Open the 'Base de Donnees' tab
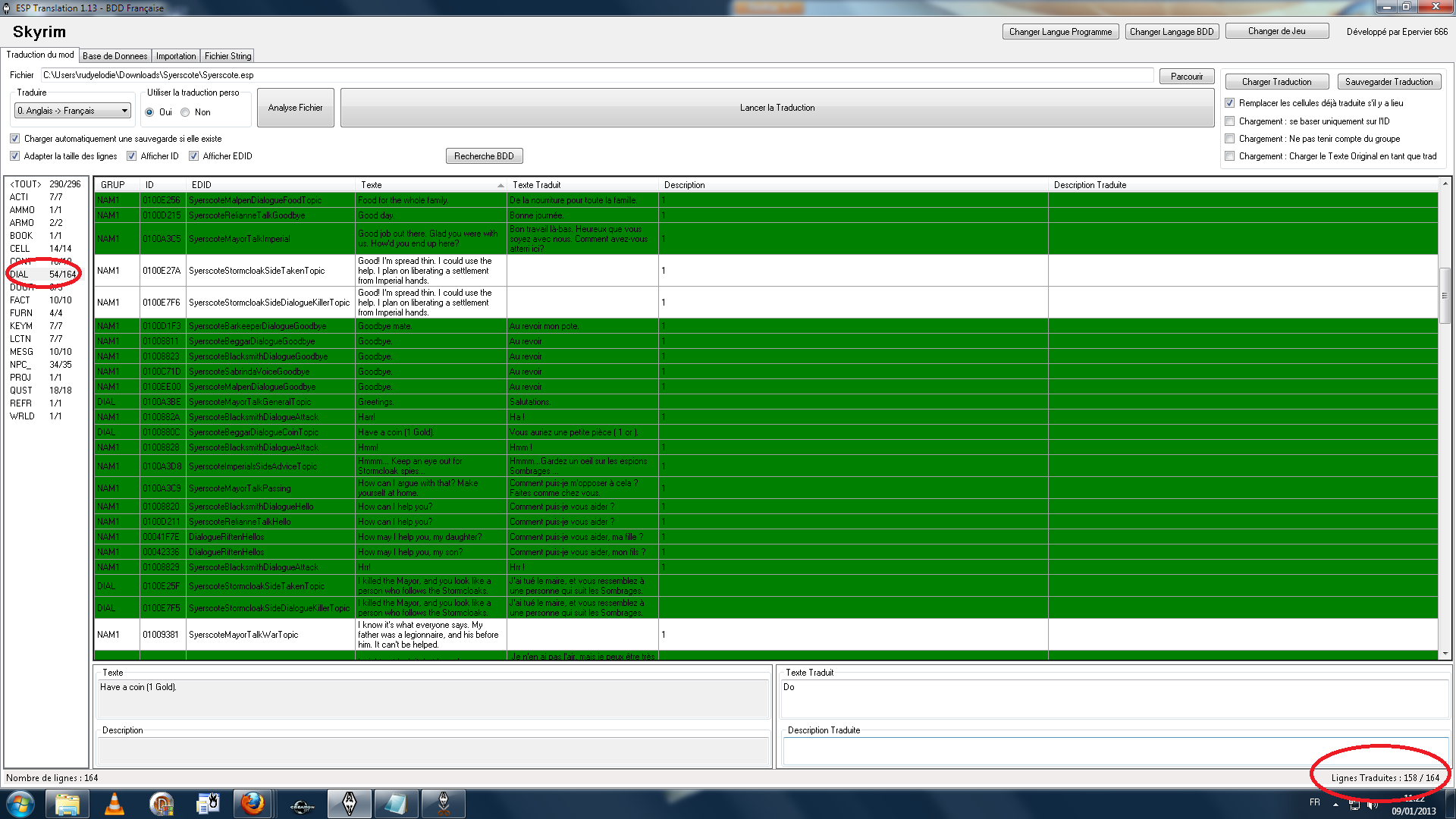Screen dimensions: 1456x819 point(115,56)
